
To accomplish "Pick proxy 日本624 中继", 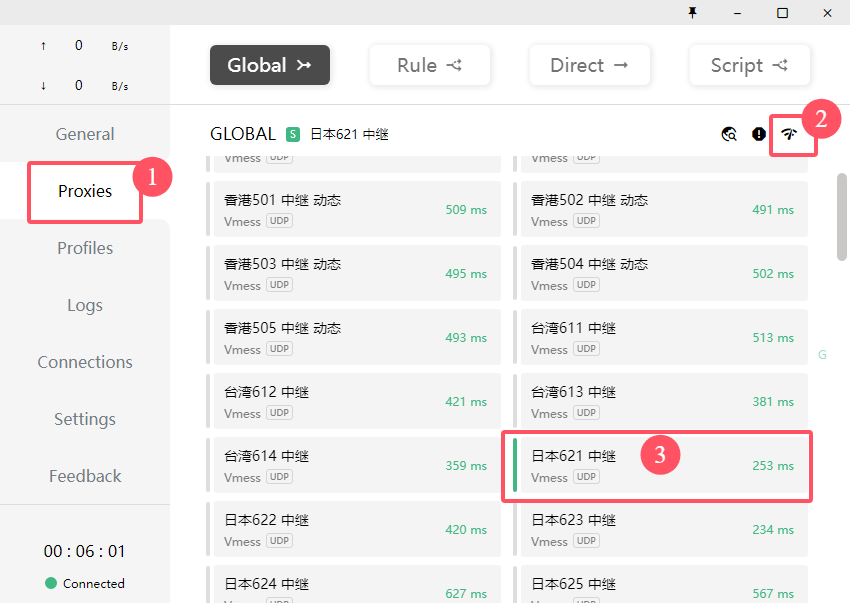I will click(x=357, y=584).
